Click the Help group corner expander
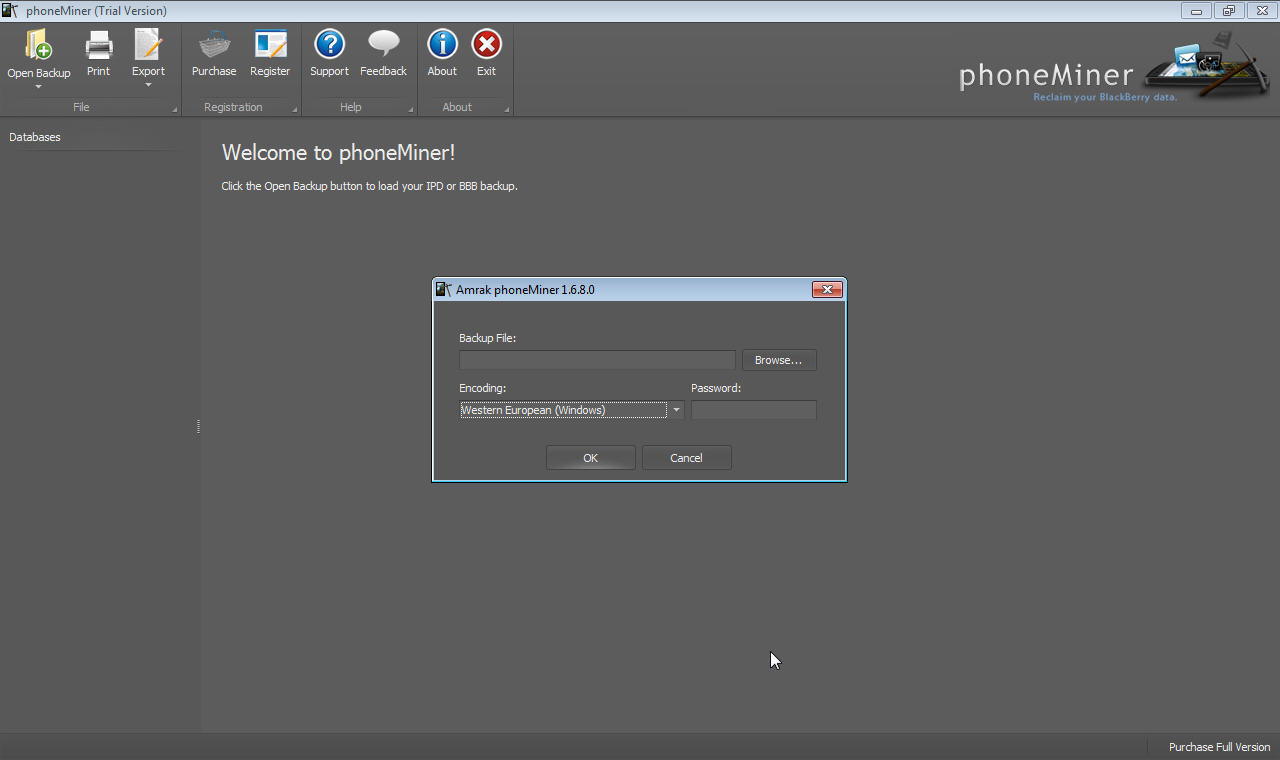This screenshot has width=1280, height=760. (x=411, y=108)
